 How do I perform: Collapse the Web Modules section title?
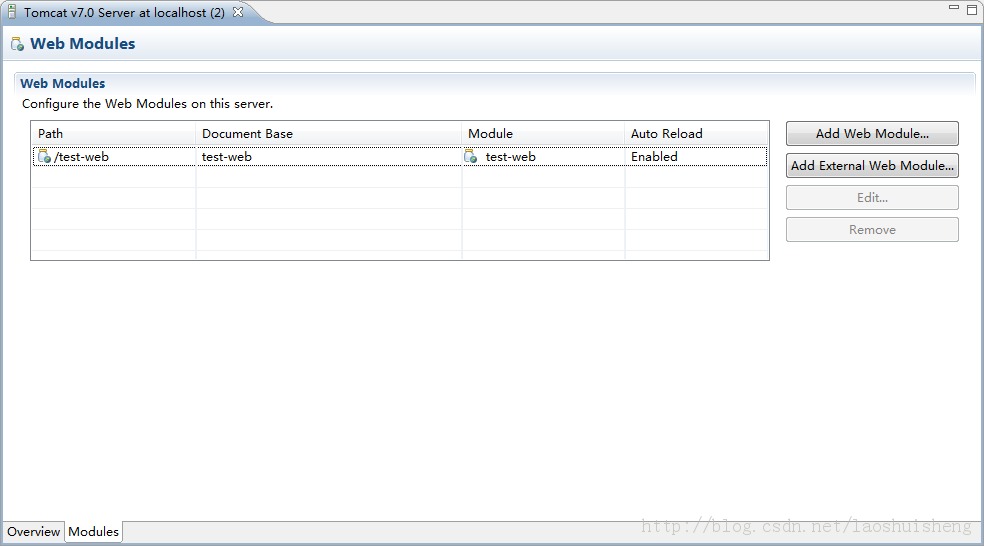[x=63, y=83]
